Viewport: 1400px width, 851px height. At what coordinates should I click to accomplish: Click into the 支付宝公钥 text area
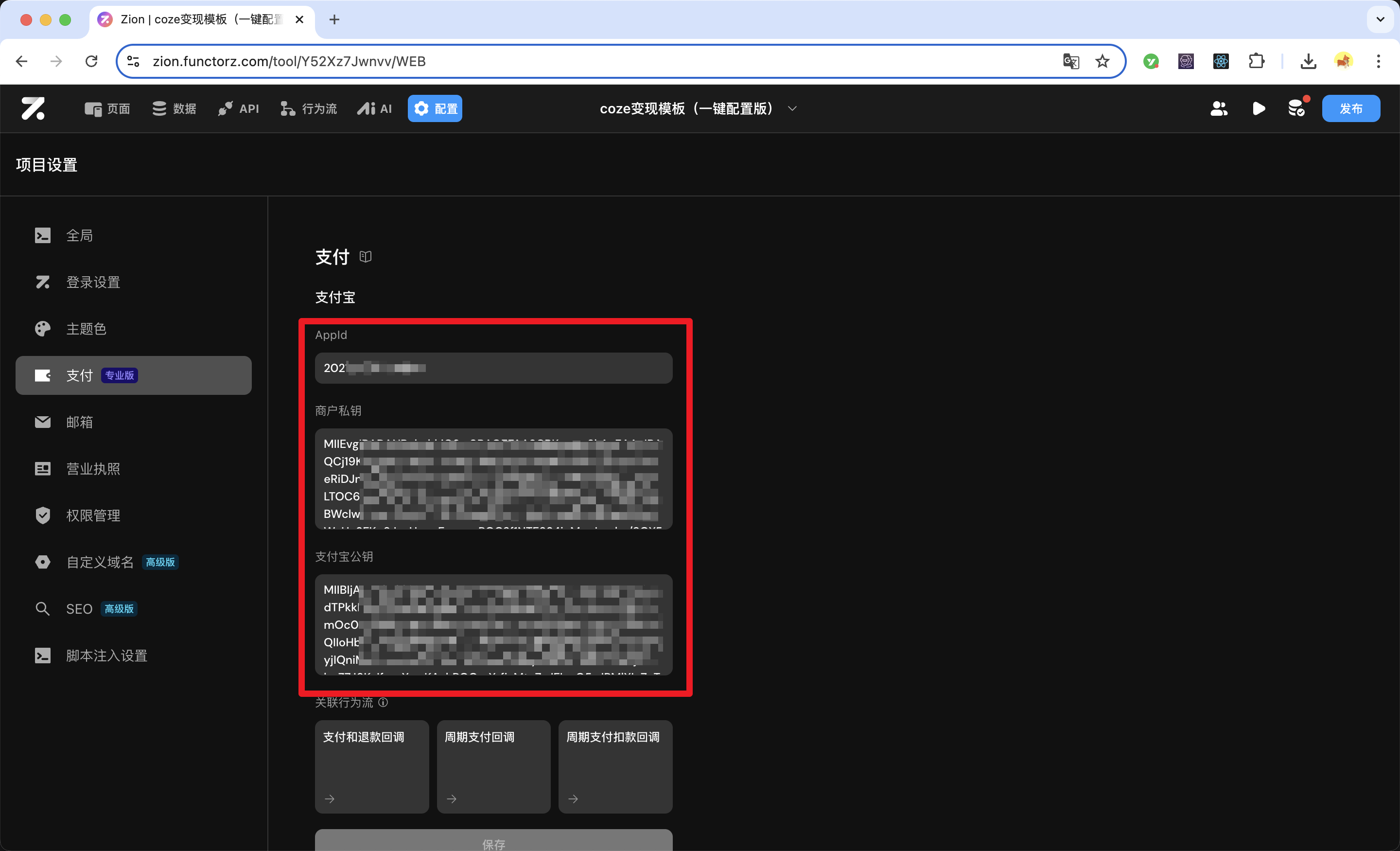click(494, 625)
